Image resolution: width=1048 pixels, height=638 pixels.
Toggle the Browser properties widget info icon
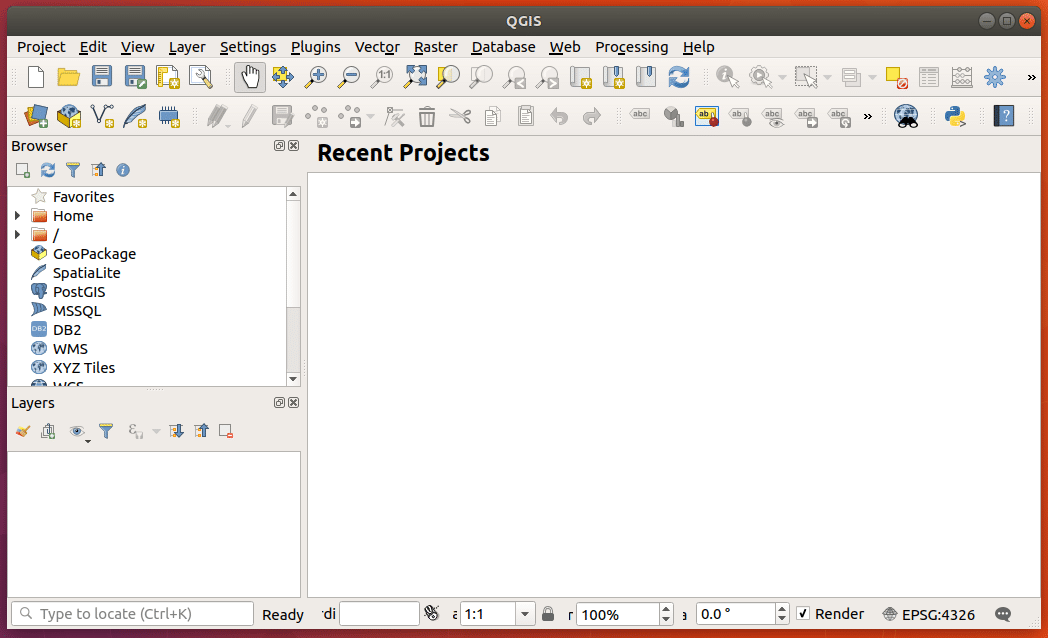tap(123, 170)
